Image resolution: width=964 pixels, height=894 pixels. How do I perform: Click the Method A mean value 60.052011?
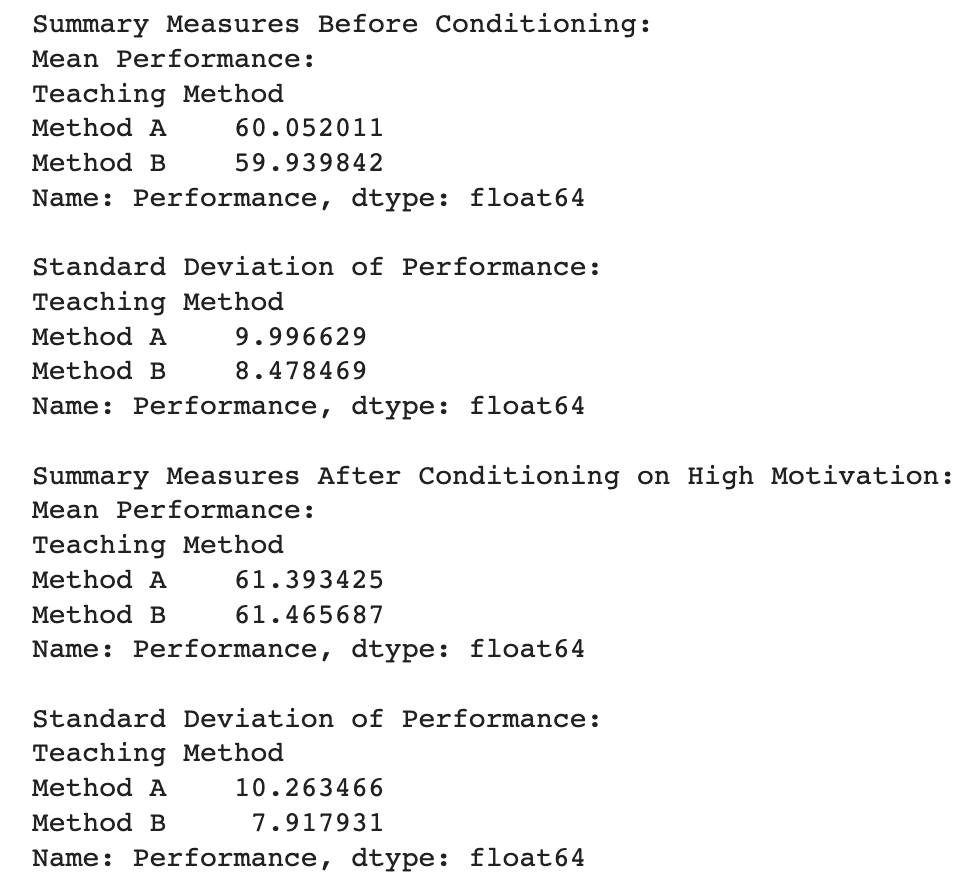coord(309,128)
